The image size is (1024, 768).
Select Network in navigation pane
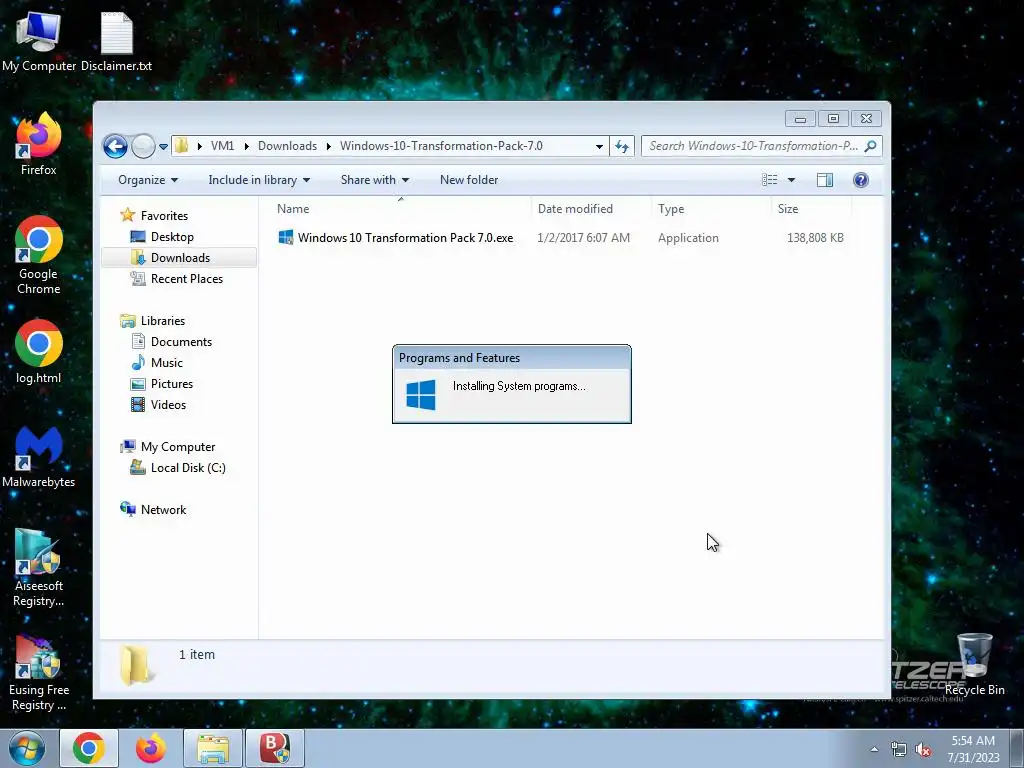[x=163, y=510]
